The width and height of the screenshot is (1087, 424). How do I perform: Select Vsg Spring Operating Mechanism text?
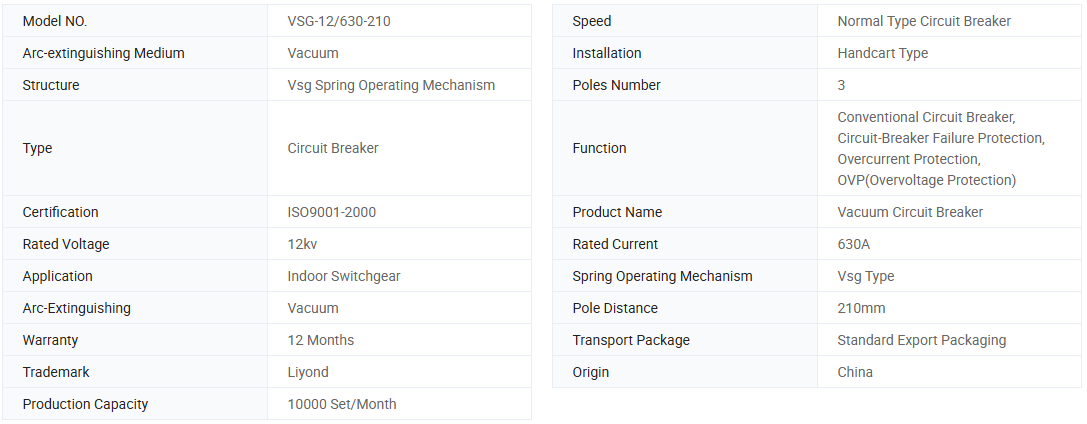(x=391, y=85)
